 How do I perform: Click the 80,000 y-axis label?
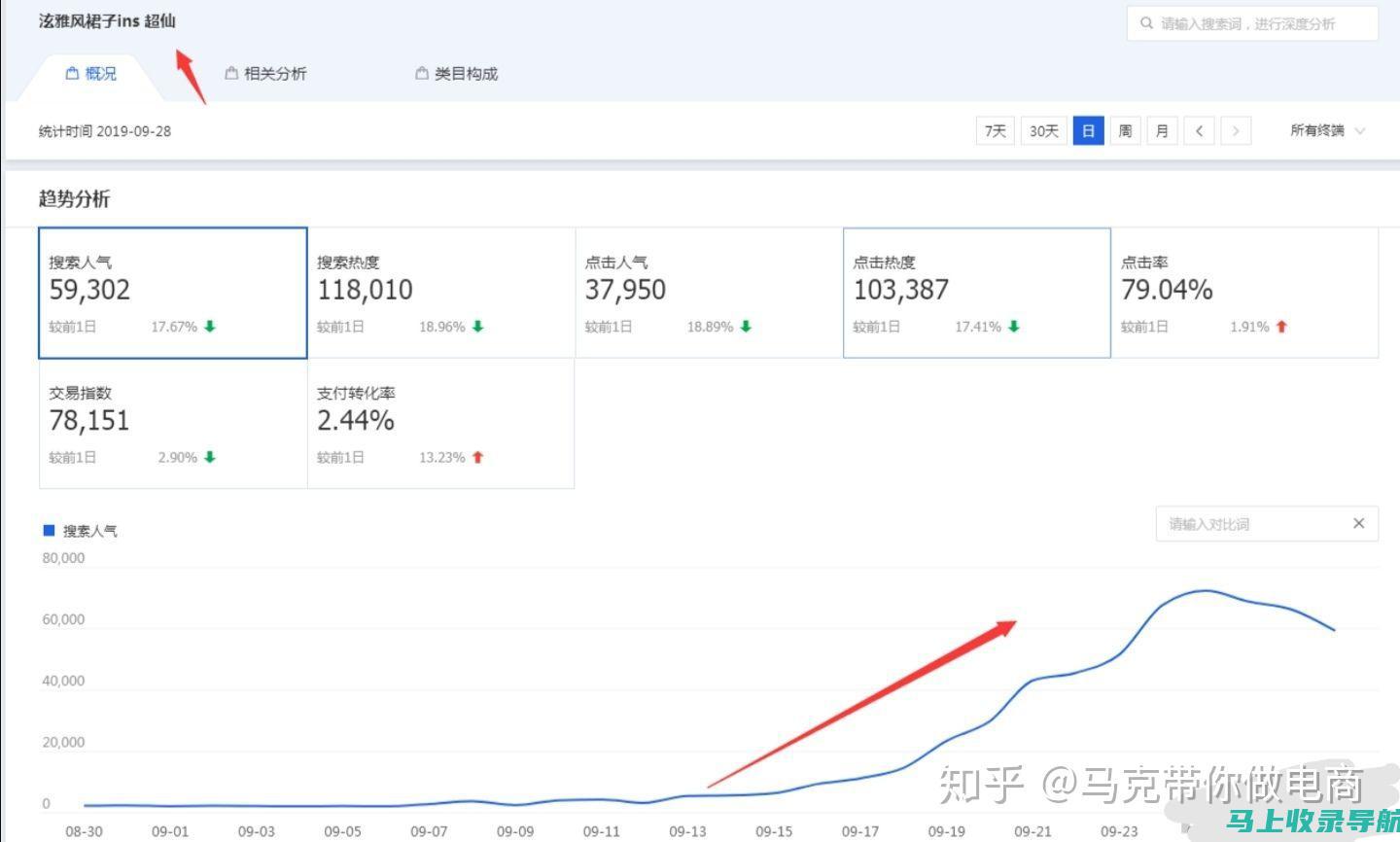pos(63,558)
